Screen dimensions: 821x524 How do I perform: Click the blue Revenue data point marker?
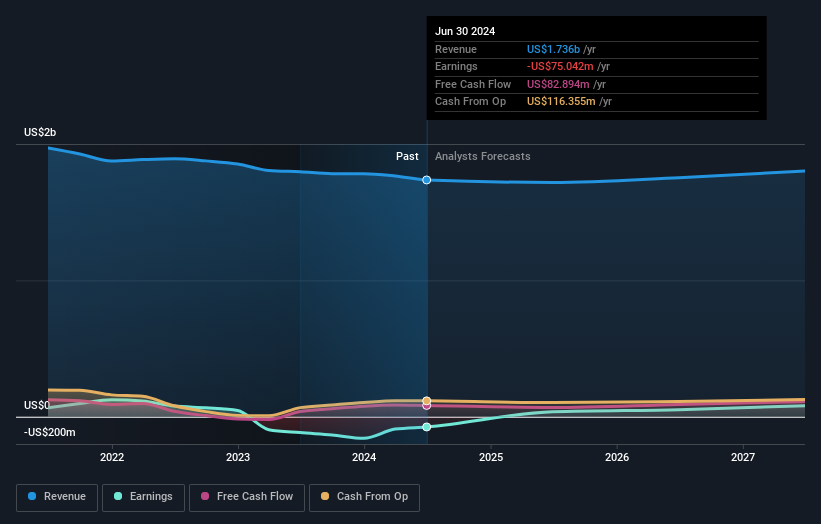tap(427, 180)
